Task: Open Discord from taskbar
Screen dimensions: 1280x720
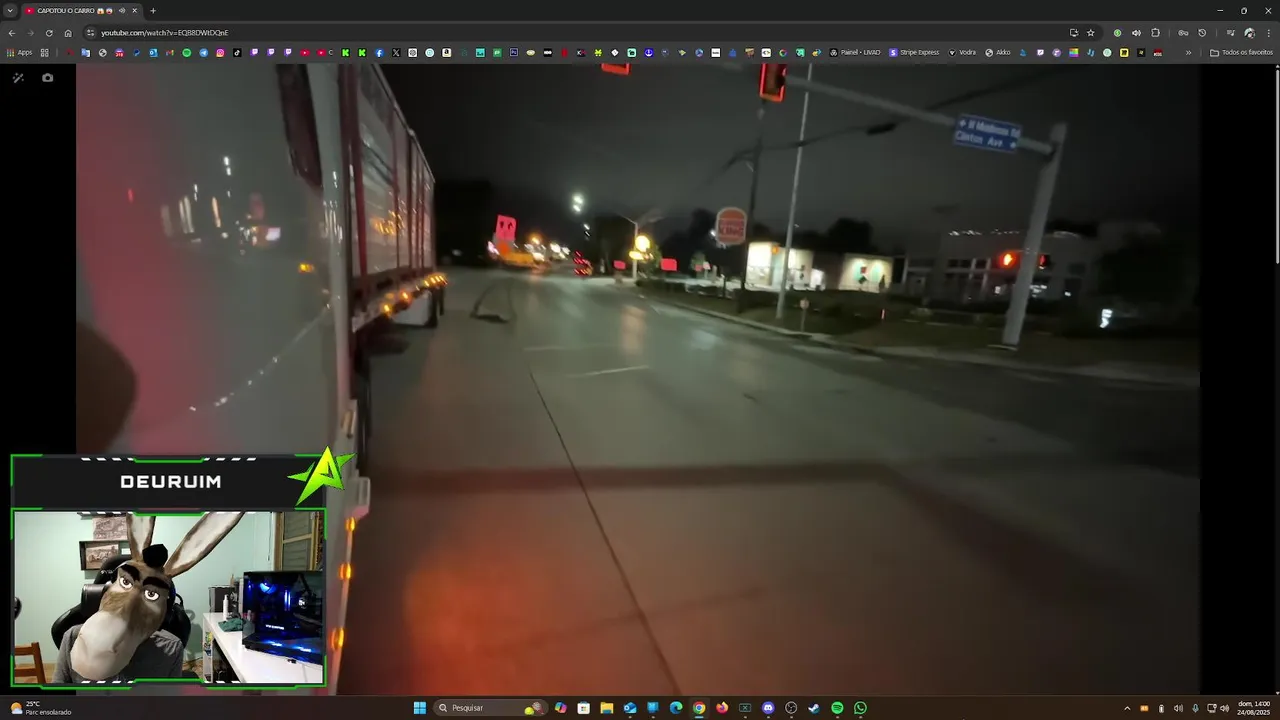Action: click(x=768, y=708)
